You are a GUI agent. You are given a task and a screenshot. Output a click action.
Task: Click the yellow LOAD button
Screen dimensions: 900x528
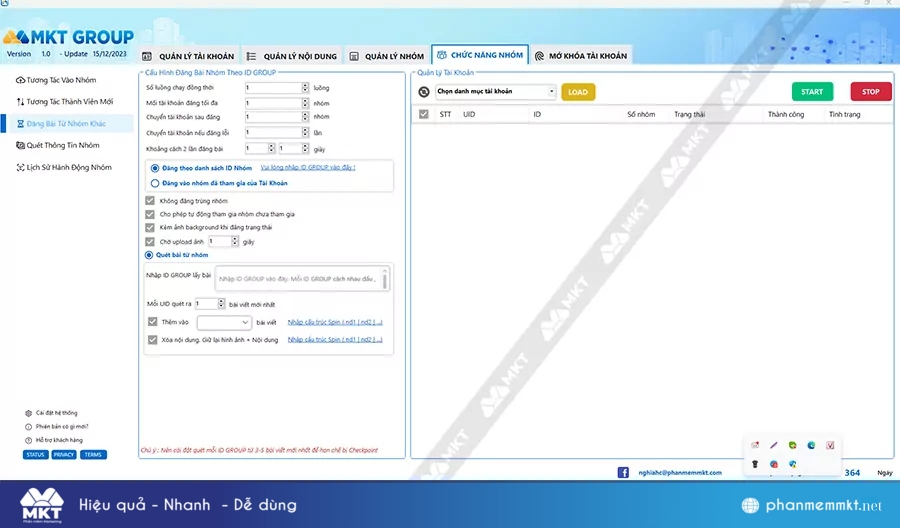578,92
